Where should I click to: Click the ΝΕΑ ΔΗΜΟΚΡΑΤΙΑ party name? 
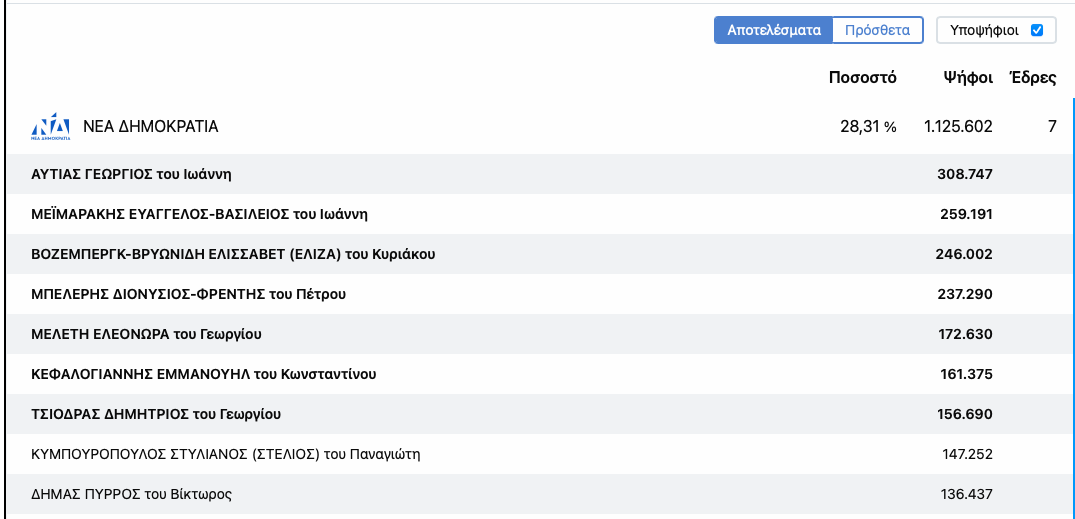[151, 126]
